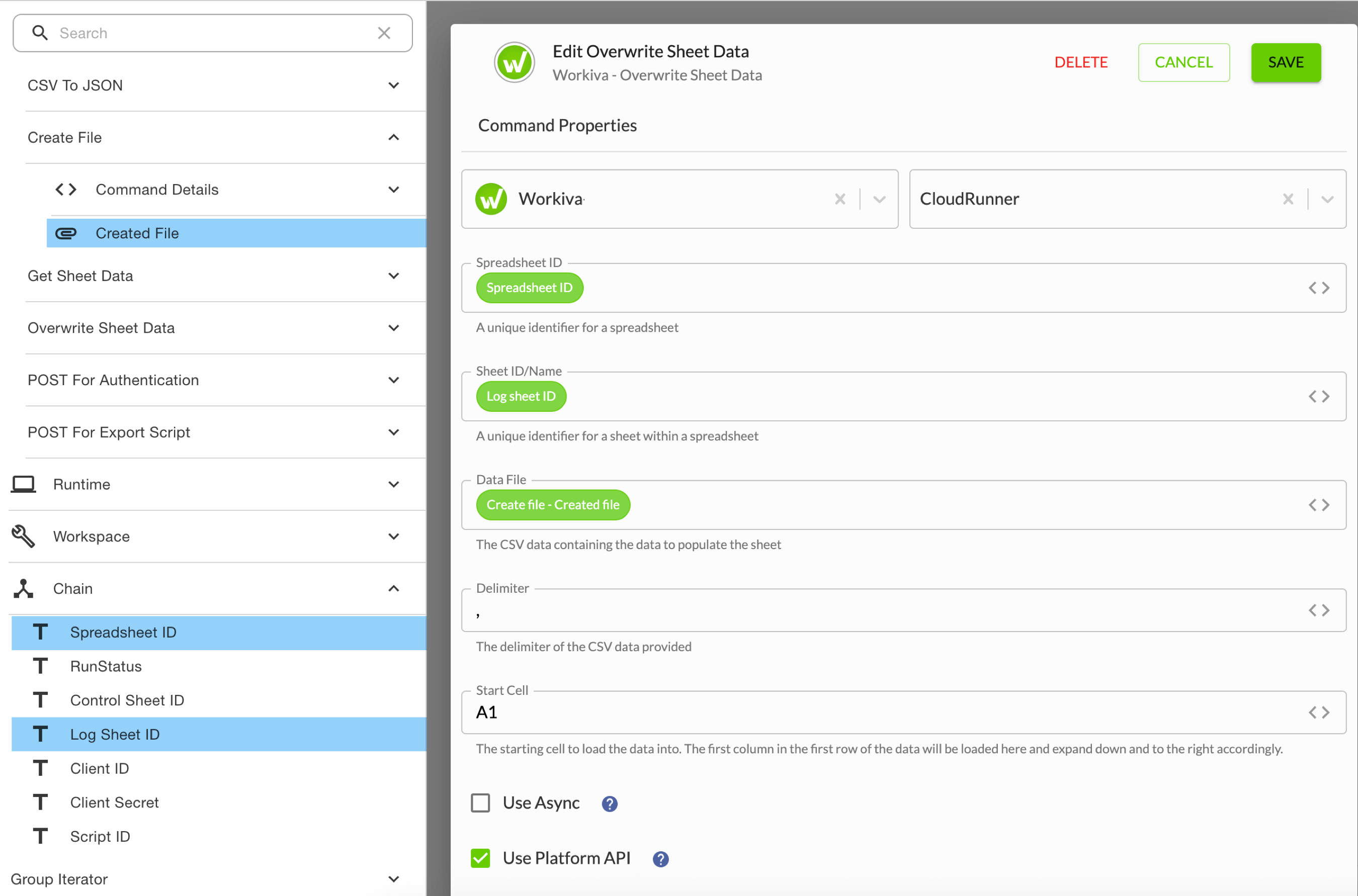Select Created File output item
The image size is (1358, 896).
[x=236, y=233]
